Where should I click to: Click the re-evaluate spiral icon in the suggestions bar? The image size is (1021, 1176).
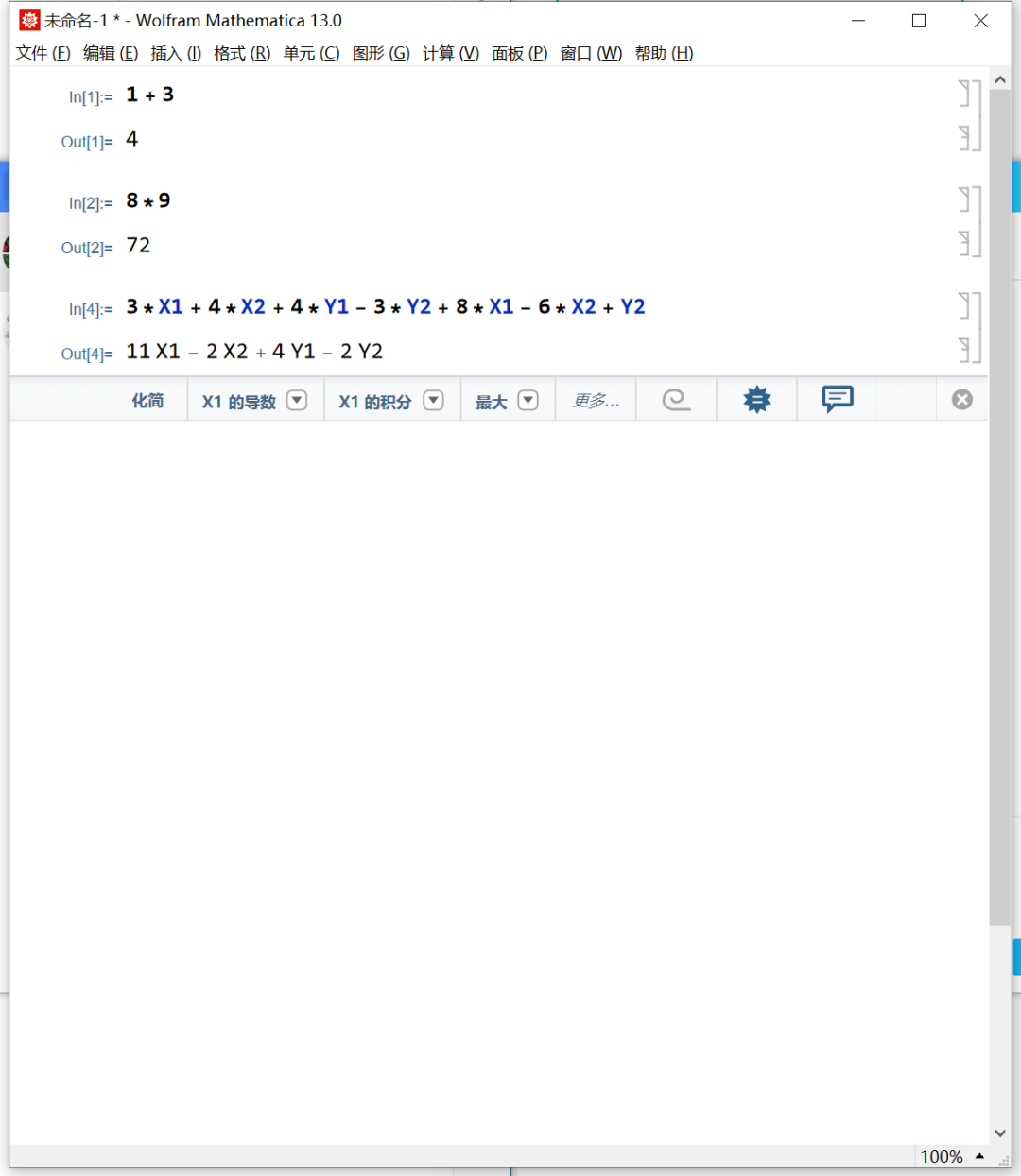[x=676, y=399]
